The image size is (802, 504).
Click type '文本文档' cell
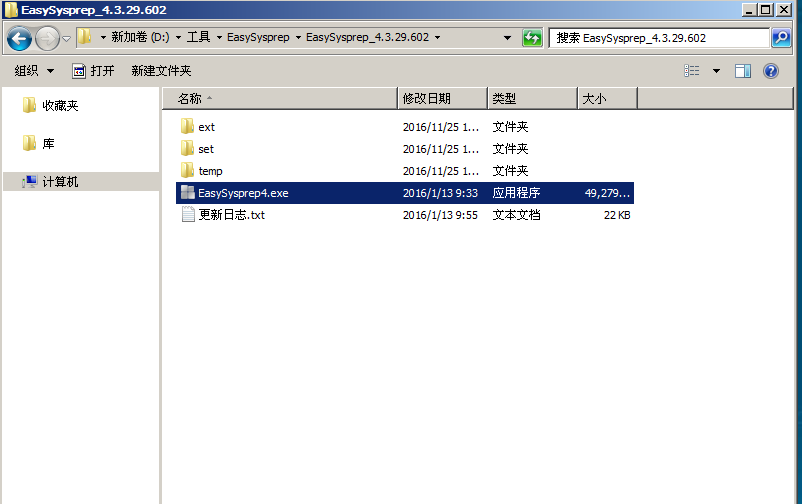coord(516,215)
